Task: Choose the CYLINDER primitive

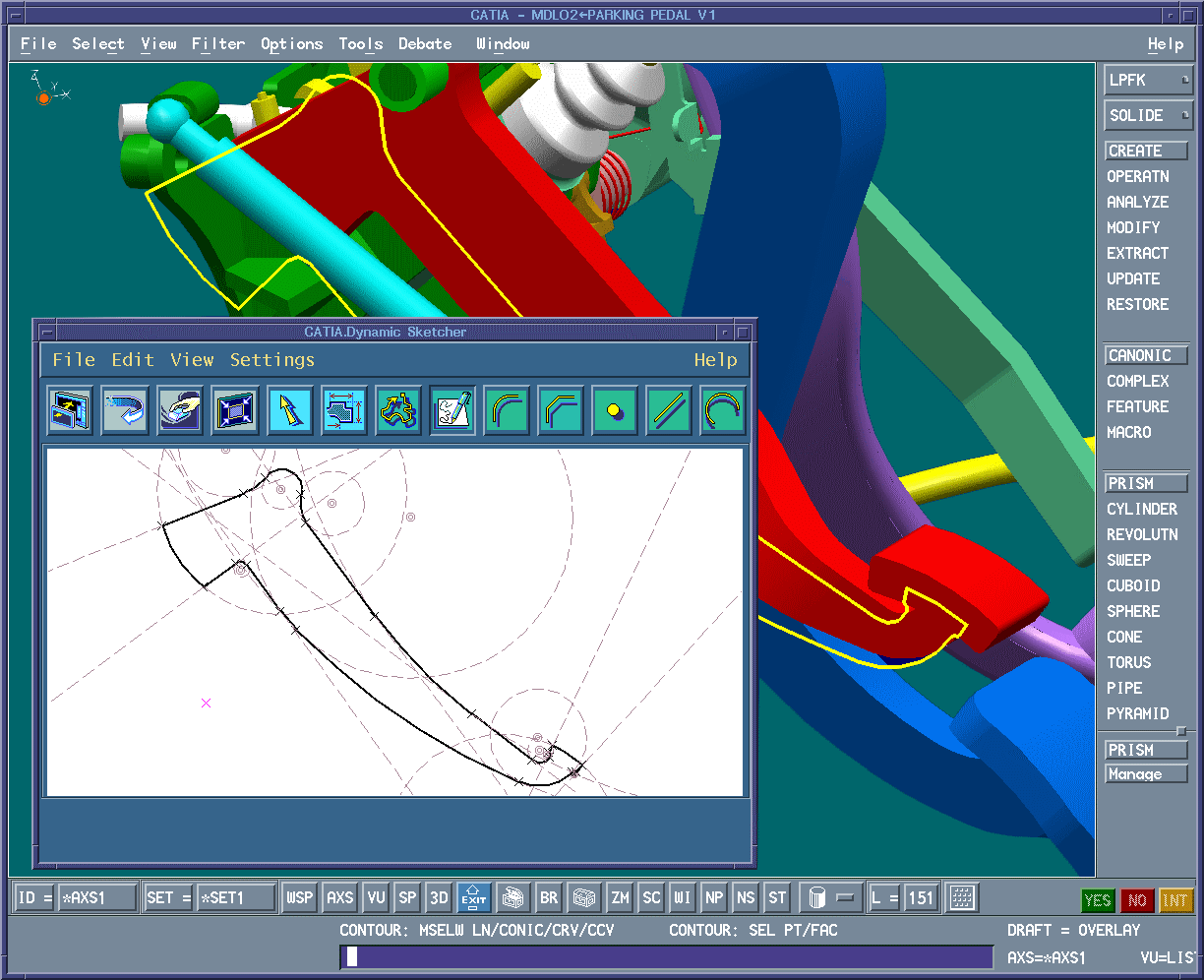Action: pyautogui.click(x=1142, y=510)
